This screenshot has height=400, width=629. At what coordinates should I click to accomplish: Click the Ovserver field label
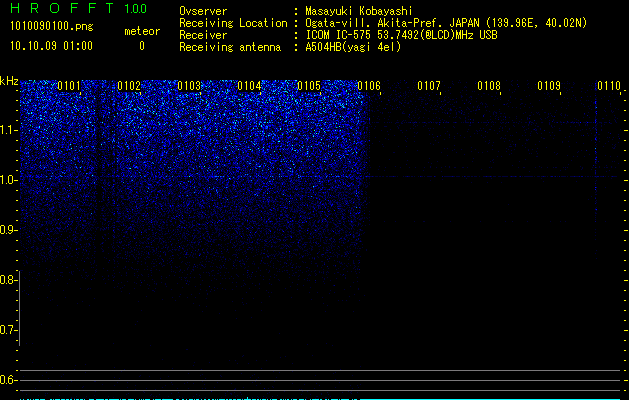[203, 11]
